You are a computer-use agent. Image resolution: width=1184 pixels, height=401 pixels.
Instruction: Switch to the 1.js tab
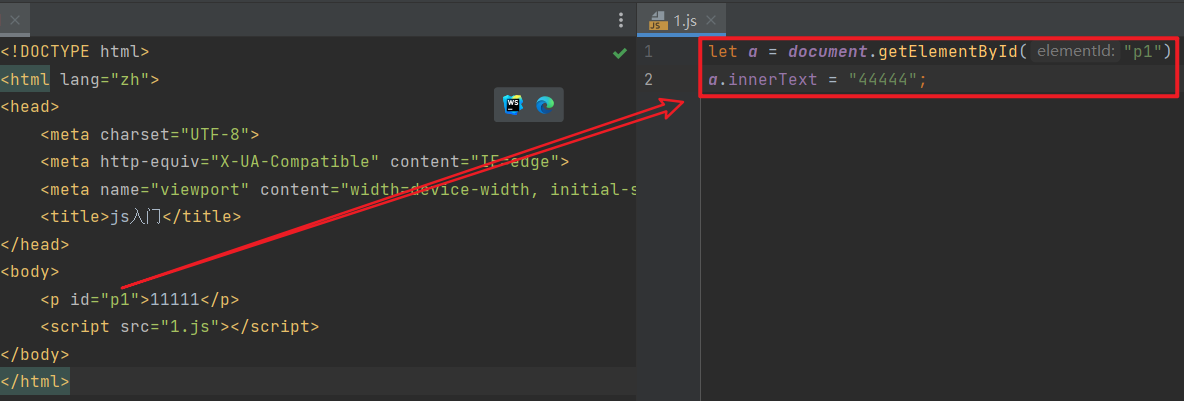pyautogui.click(x=682, y=20)
